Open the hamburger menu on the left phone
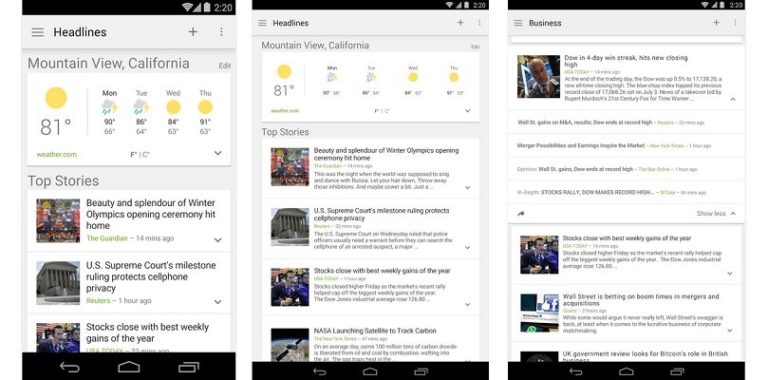768x380 pixels. (38, 32)
